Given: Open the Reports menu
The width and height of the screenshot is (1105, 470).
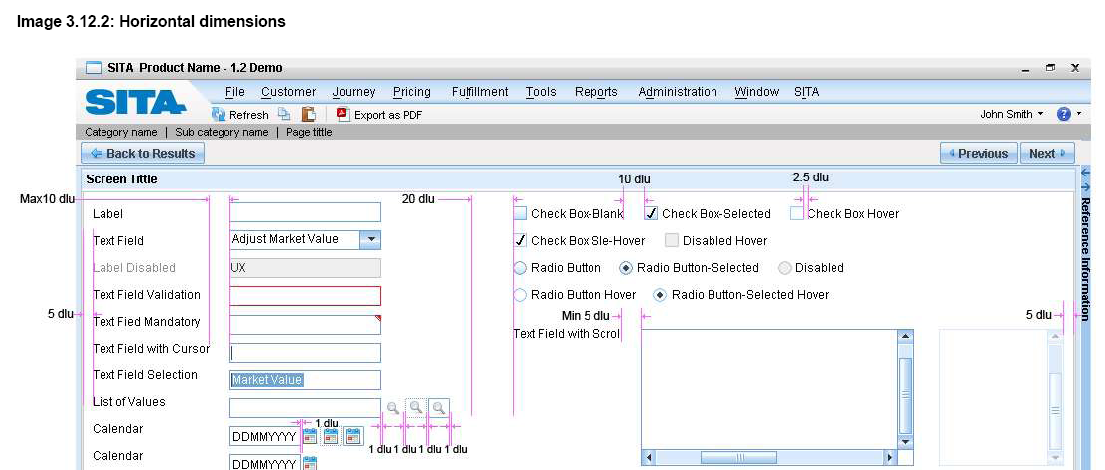Looking at the screenshot, I should click(x=596, y=92).
